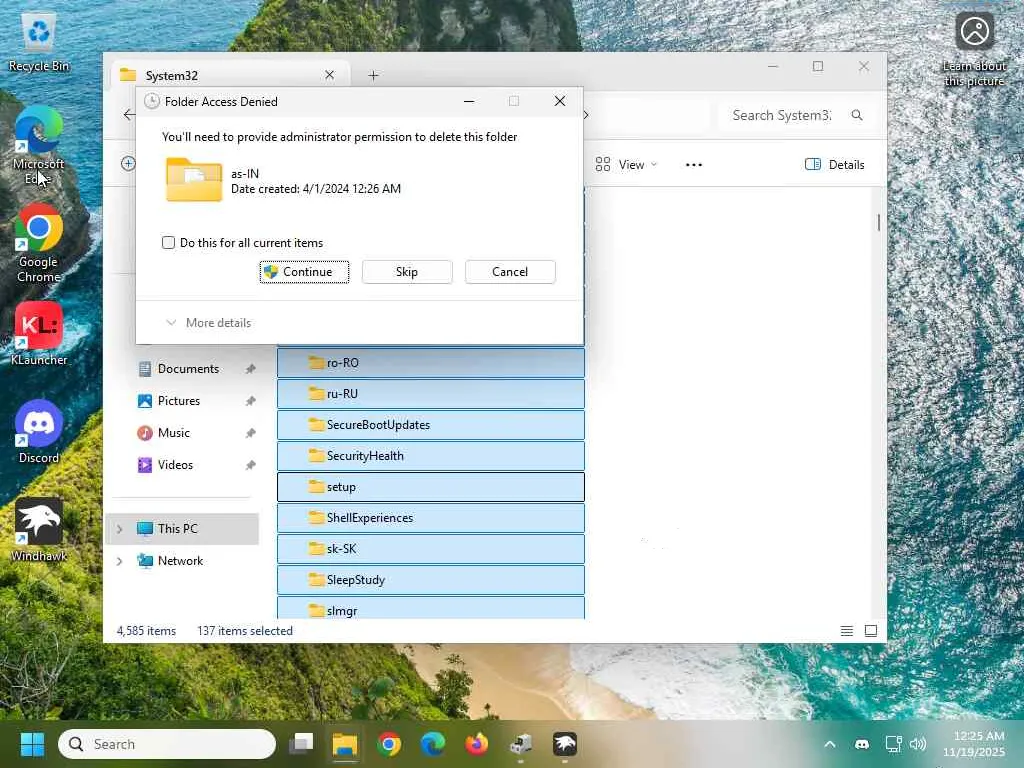Open Firefox from the taskbar
The height and width of the screenshot is (768, 1024).
coord(477,744)
